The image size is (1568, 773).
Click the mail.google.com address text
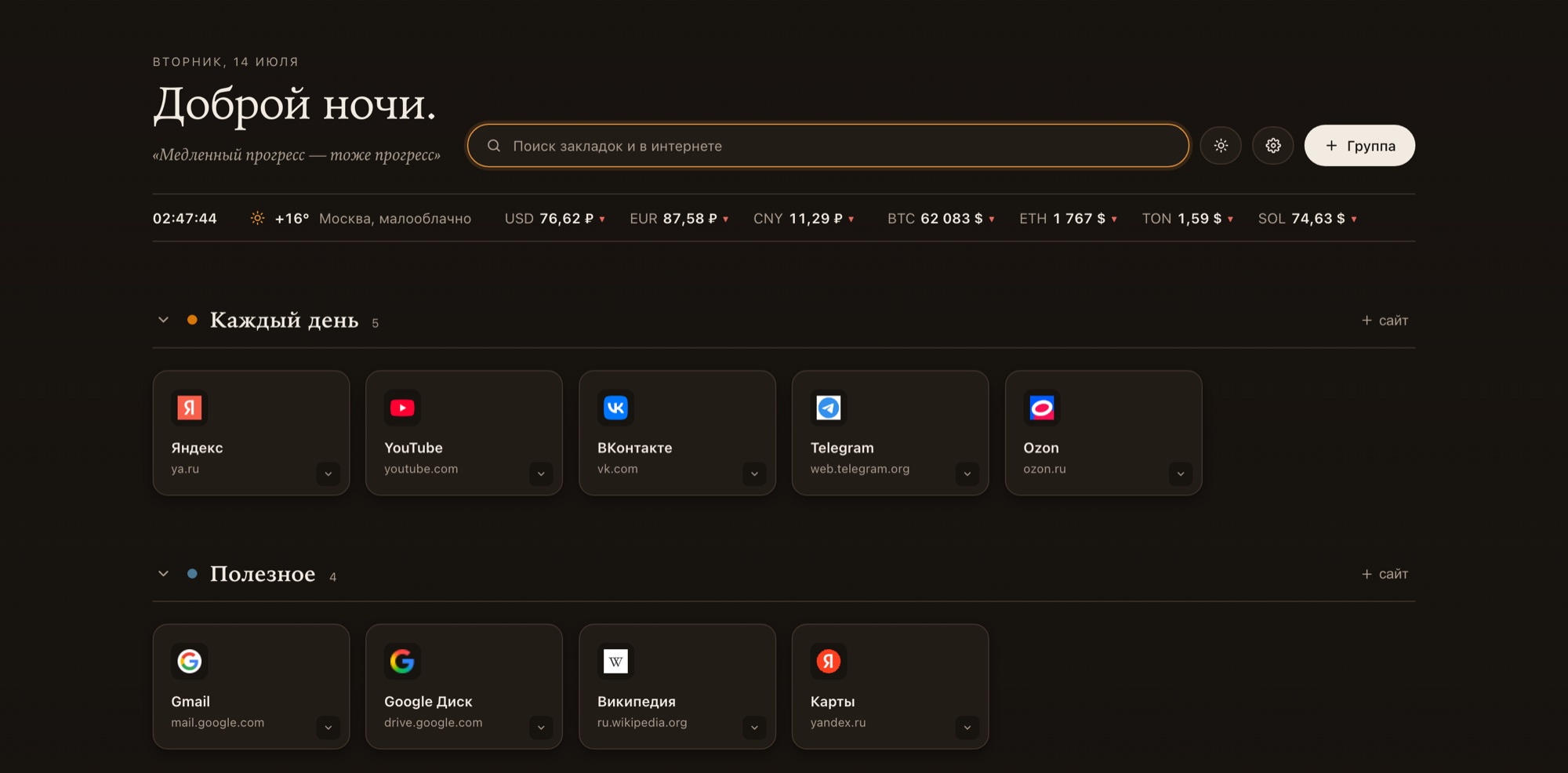click(x=218, y=723)
